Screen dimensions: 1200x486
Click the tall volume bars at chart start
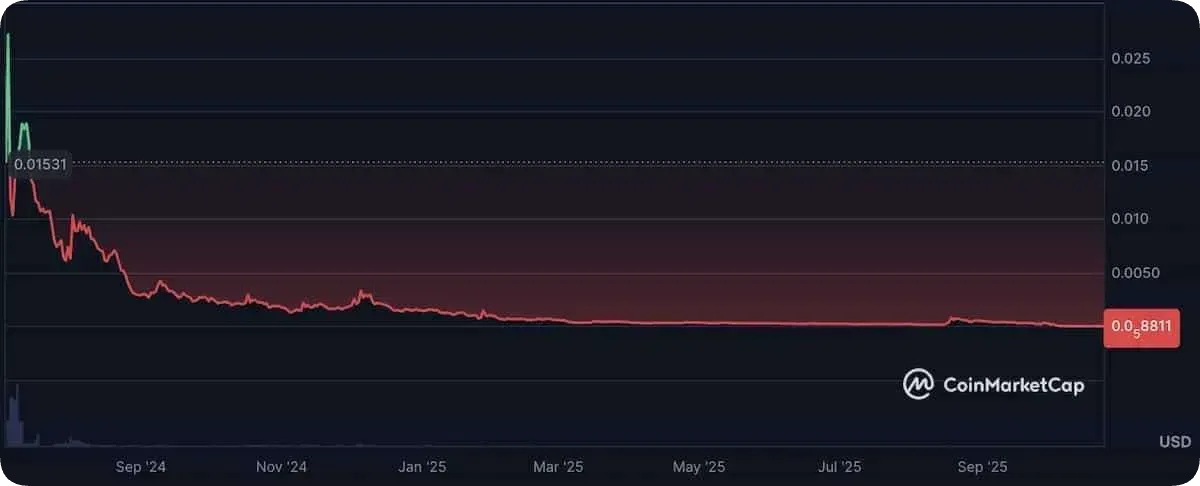pos(14,415)
